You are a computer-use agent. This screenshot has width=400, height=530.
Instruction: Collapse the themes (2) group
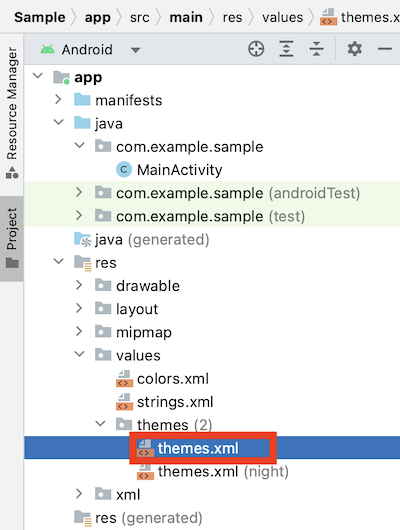pyautogui.click(x=100, y=424)
